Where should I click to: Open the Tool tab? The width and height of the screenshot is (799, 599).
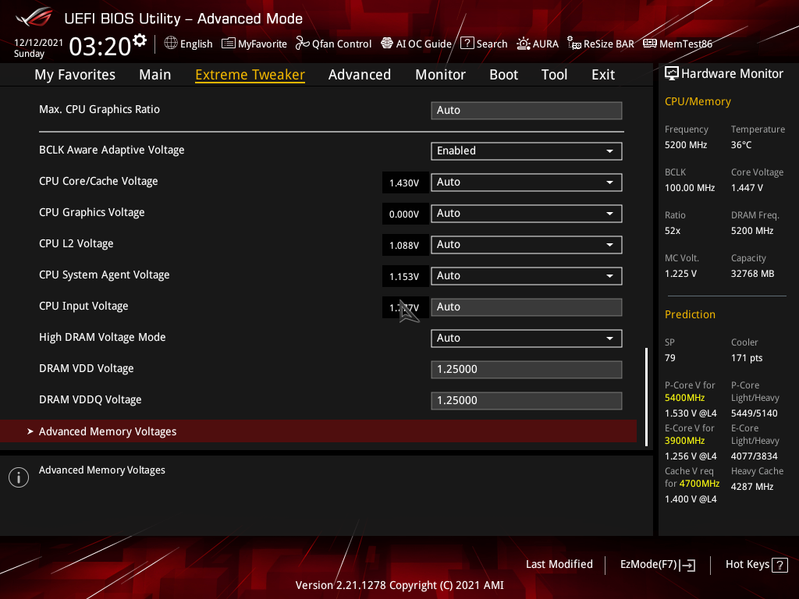tap(554, 74)
